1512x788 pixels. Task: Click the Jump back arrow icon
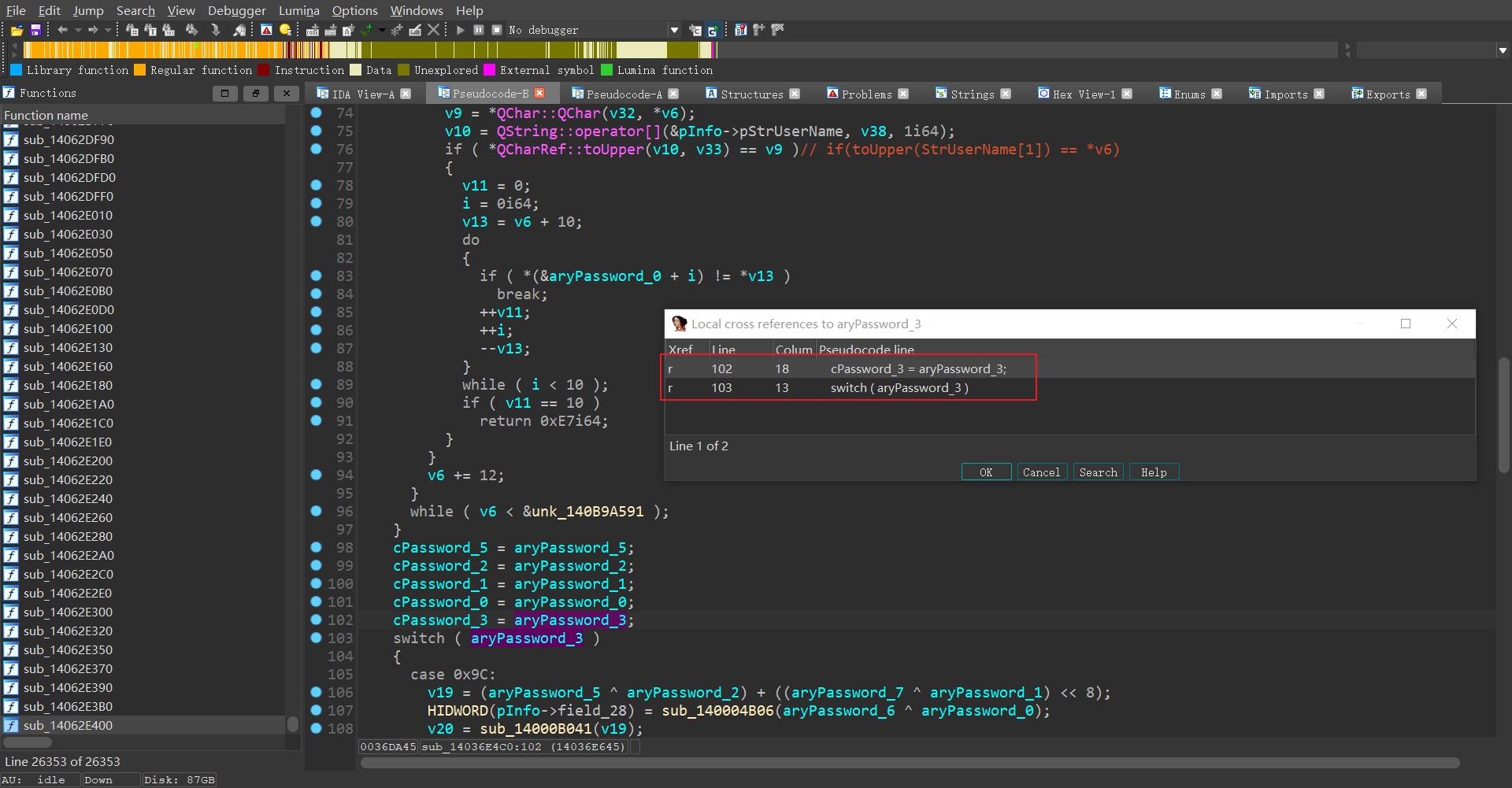62,30
